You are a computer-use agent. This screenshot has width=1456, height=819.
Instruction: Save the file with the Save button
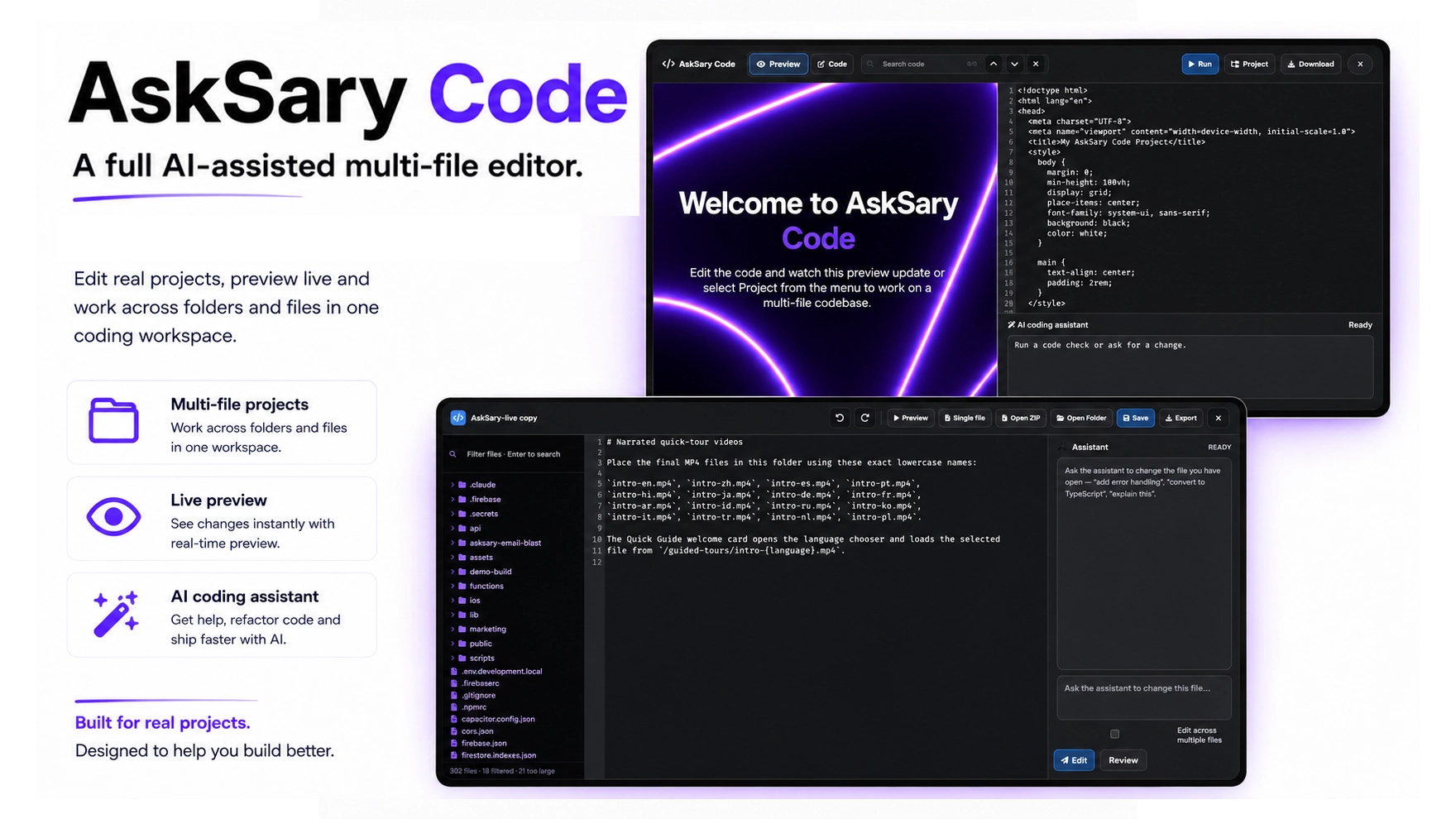(x=1136, y=418)
